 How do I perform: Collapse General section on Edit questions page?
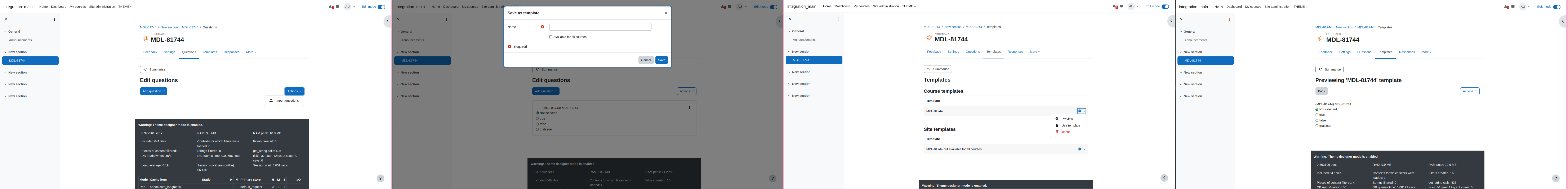(5, 32)
